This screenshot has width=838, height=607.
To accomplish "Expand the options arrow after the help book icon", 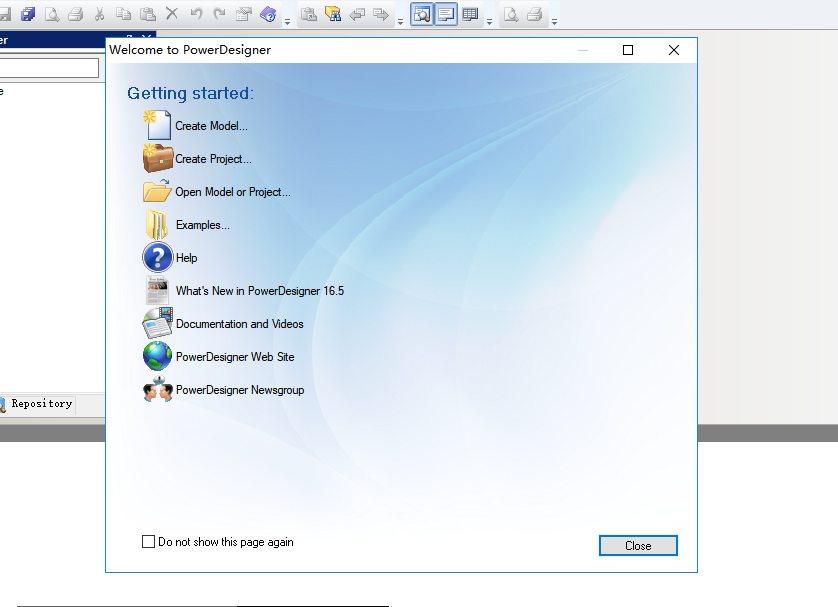I will tap(288, 22).
